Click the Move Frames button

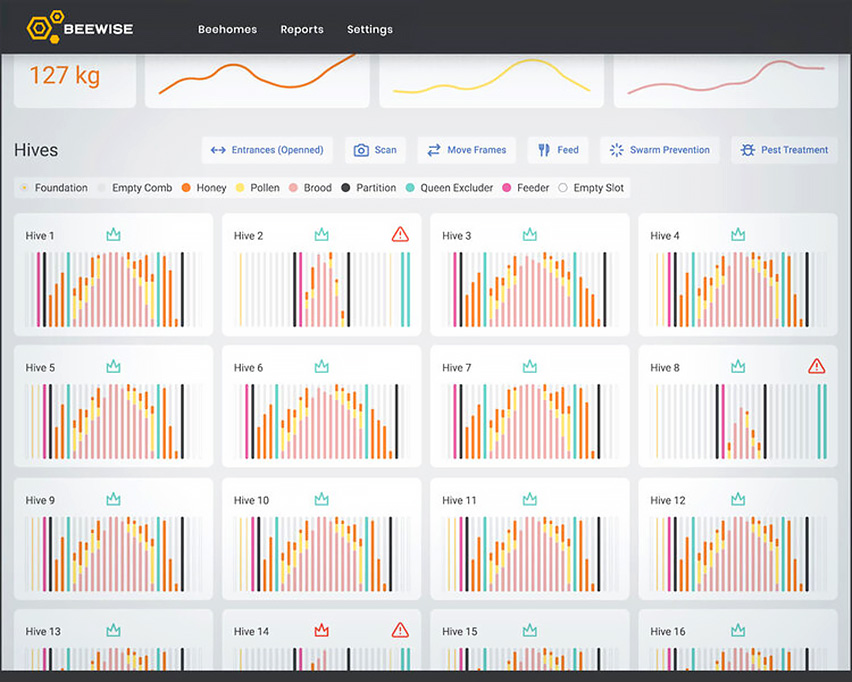[467, 150]
